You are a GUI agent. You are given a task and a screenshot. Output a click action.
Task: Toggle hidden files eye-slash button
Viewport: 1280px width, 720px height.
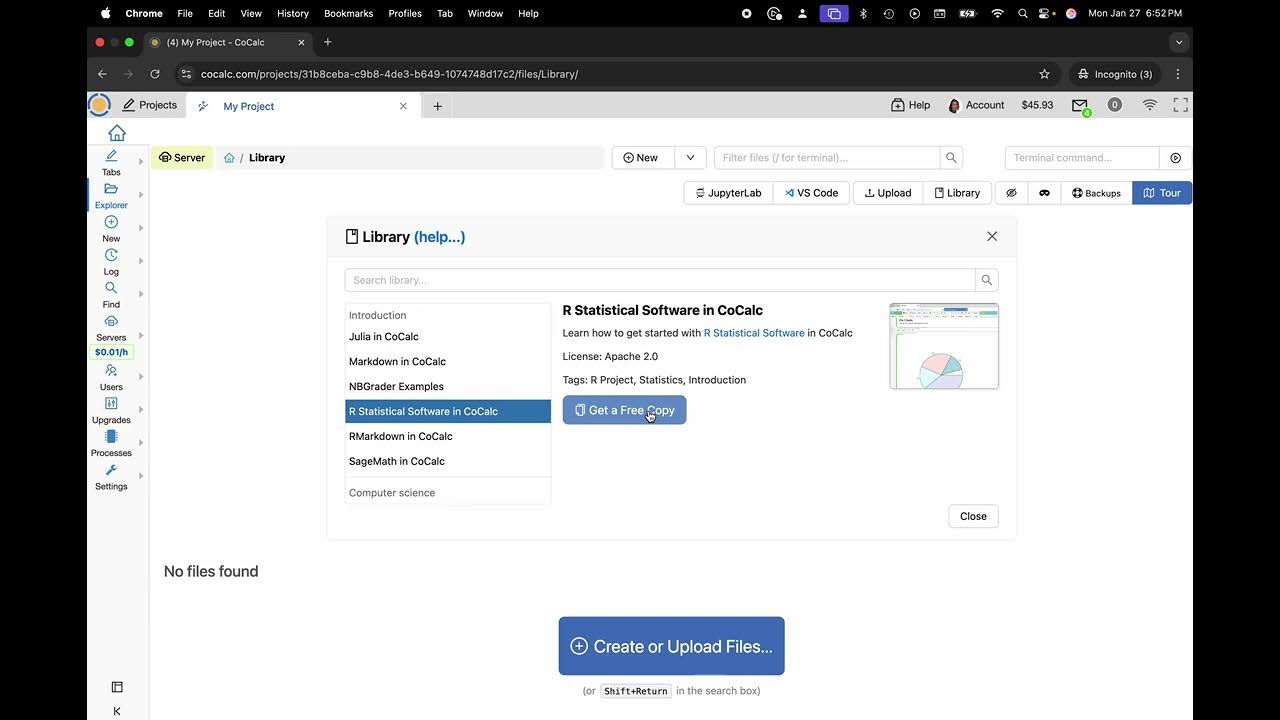click(x=1011, y=193)
